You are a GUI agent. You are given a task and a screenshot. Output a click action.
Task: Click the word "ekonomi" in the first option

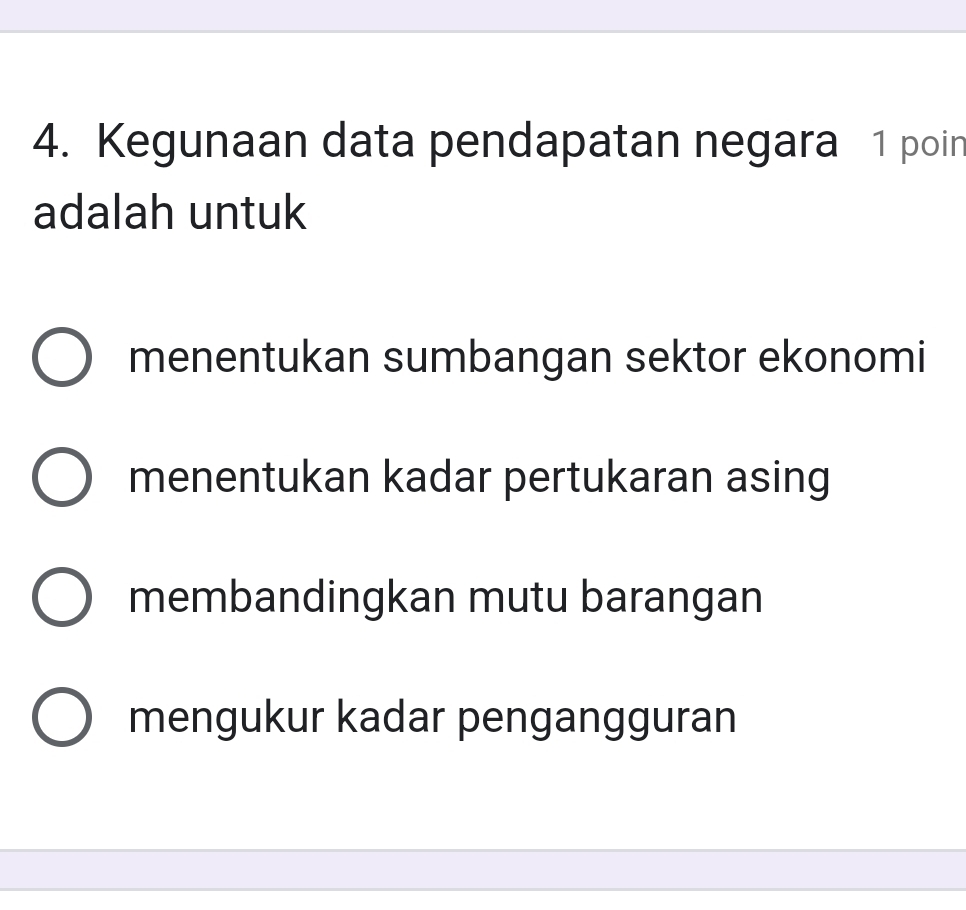842,358
